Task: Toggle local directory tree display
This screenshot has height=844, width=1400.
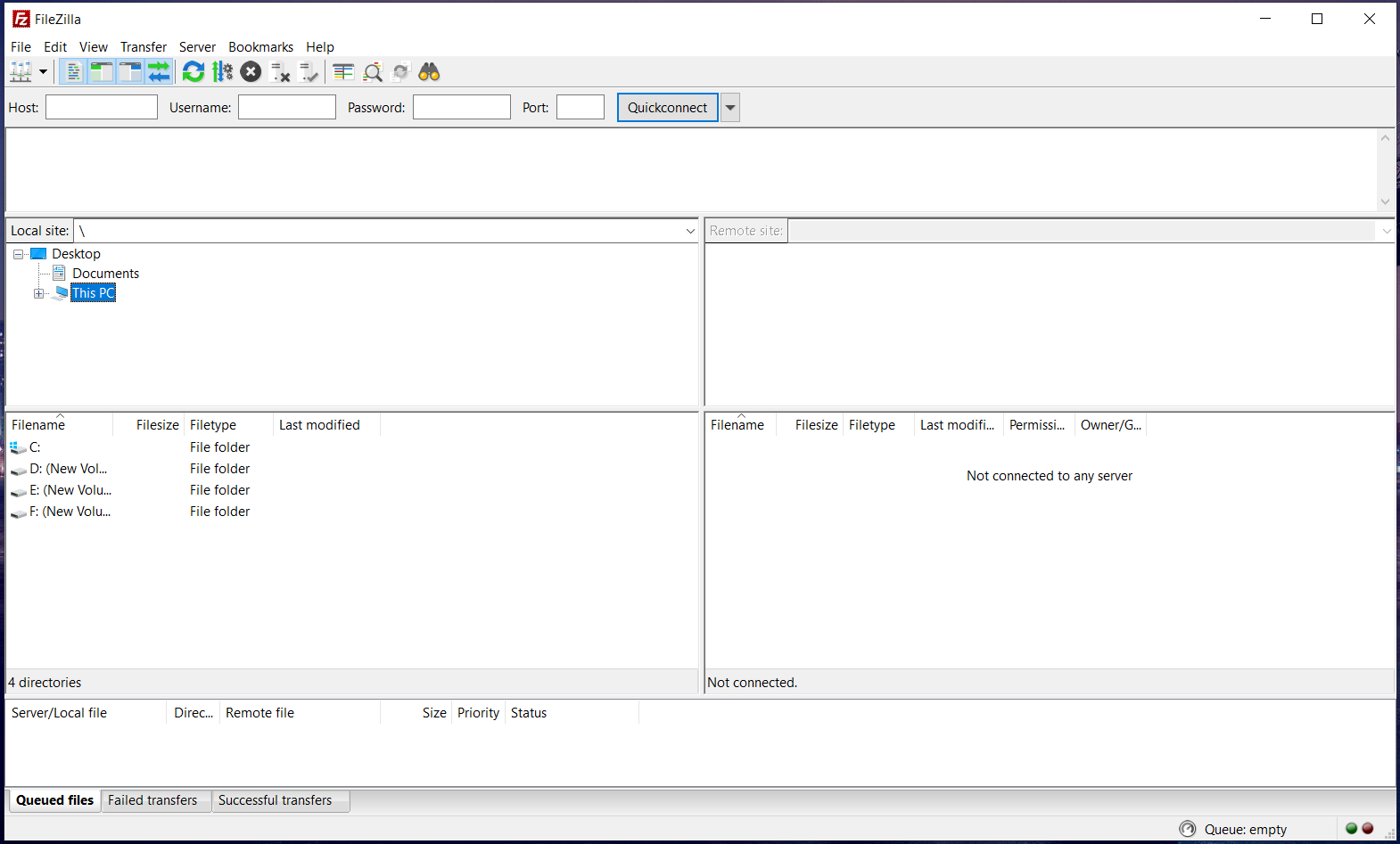Action: [102, 72]
